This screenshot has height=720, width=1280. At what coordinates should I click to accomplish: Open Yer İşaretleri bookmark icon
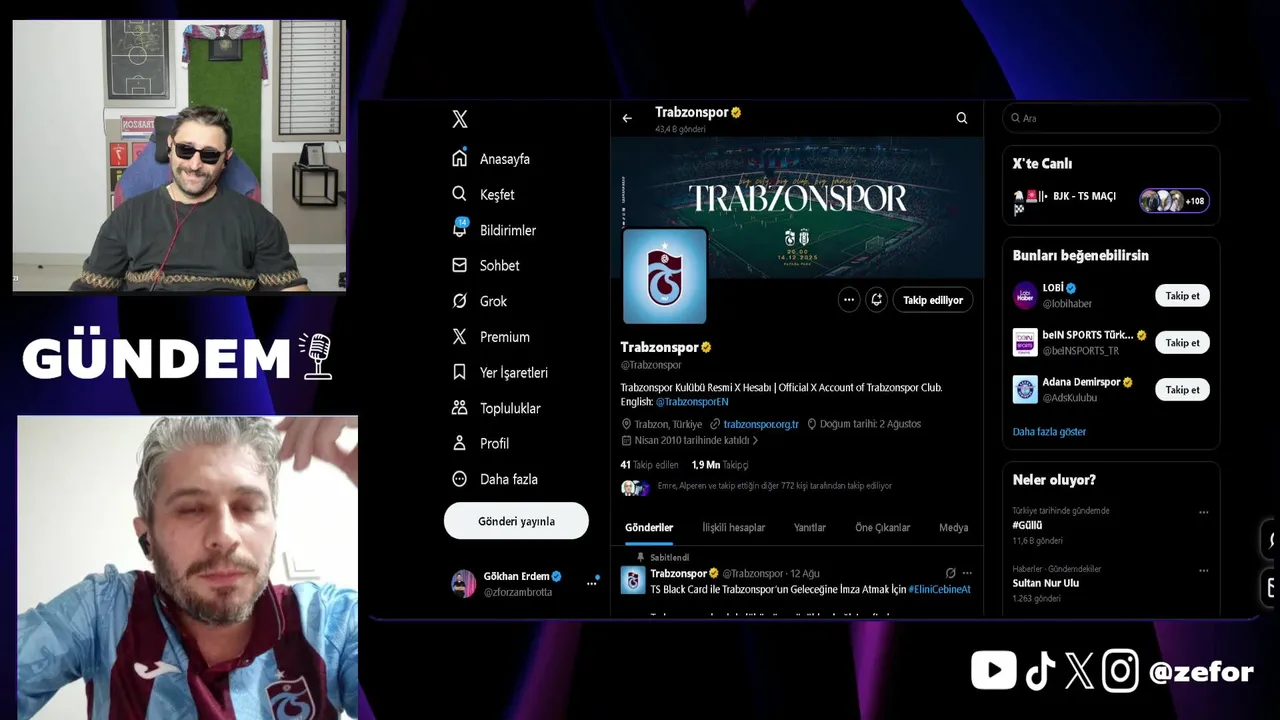tap(460, 372)
